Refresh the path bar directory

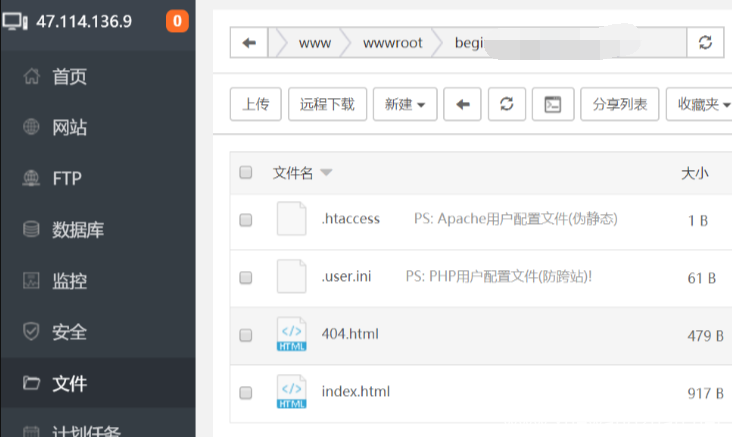click(705, 43)
